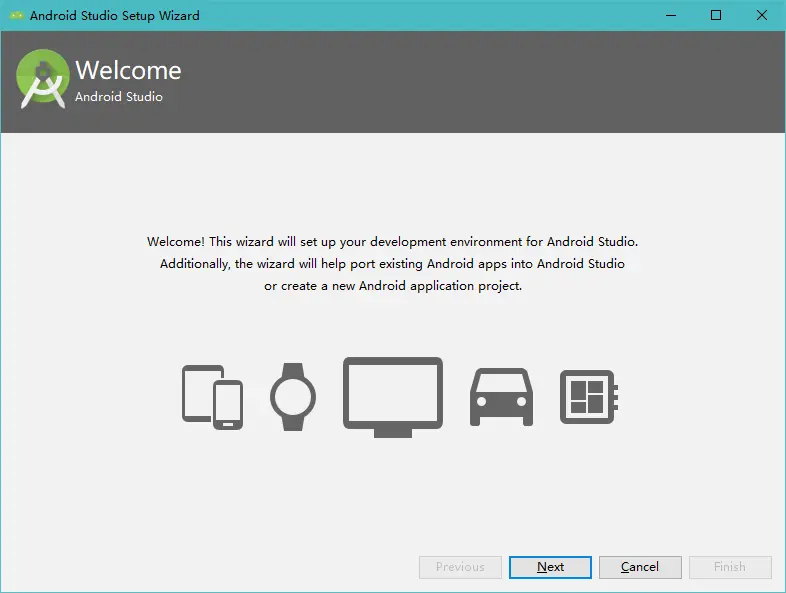Click the 'Android Studio Setup Wizard' title text
This screenshot has width=786, height=593.
tap(115, 16)
